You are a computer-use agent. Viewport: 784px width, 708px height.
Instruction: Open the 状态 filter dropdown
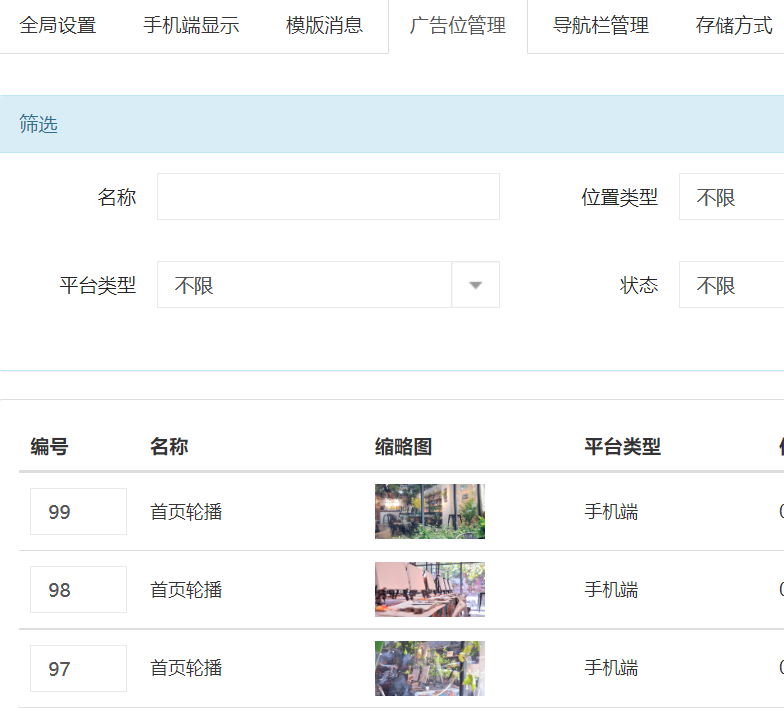[x=730, y=285]
